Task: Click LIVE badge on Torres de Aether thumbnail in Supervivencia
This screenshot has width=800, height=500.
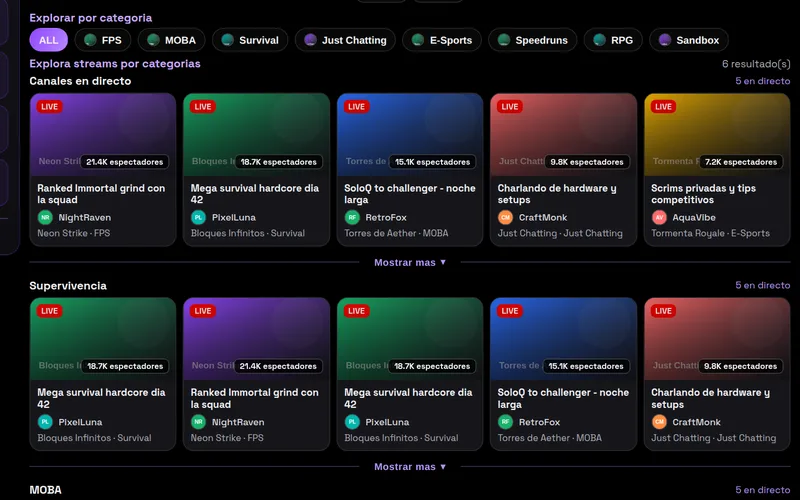Action: click(510, 311)
